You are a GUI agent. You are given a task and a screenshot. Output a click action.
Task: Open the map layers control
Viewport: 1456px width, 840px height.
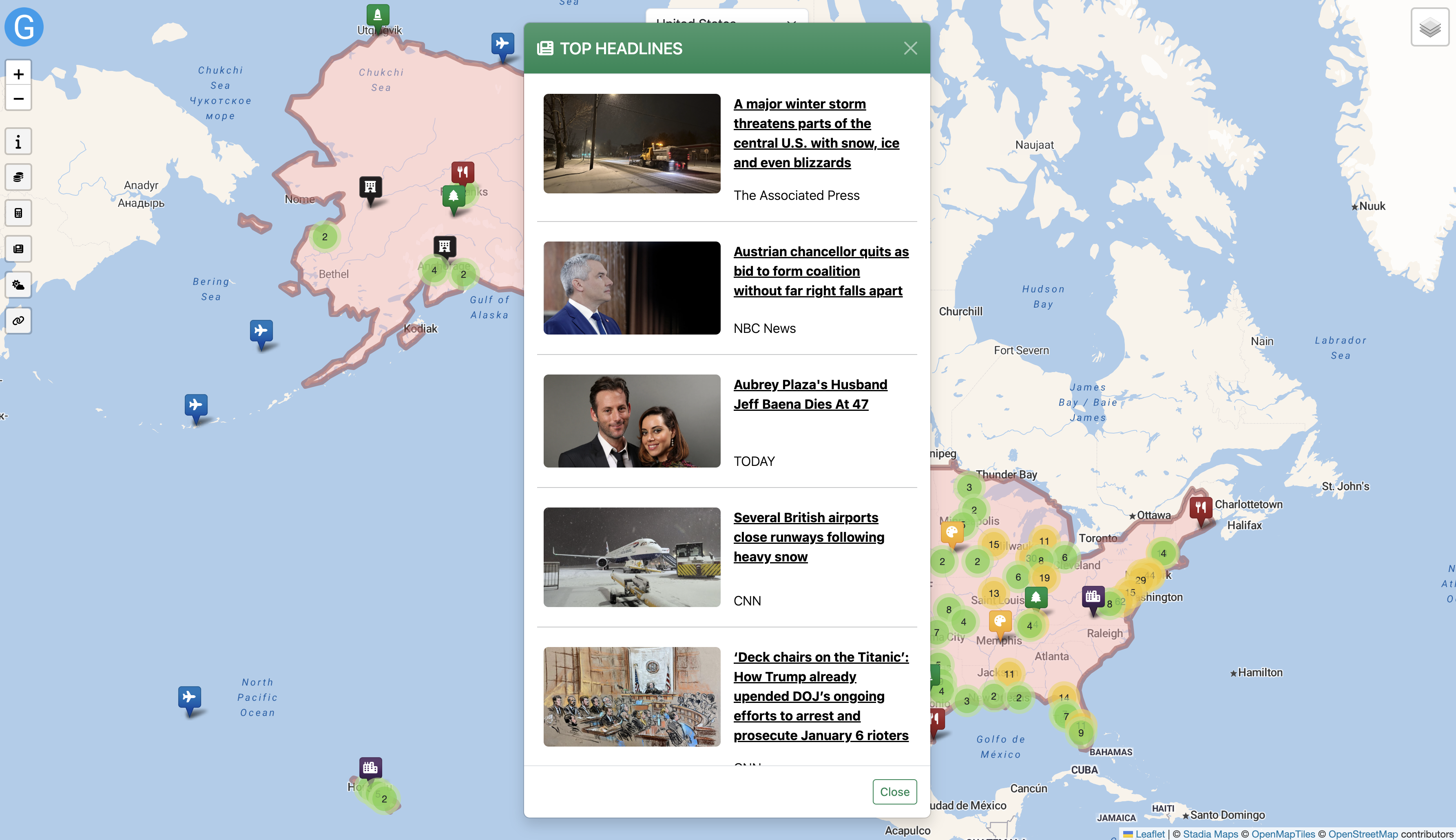(x=1429, y=27)
